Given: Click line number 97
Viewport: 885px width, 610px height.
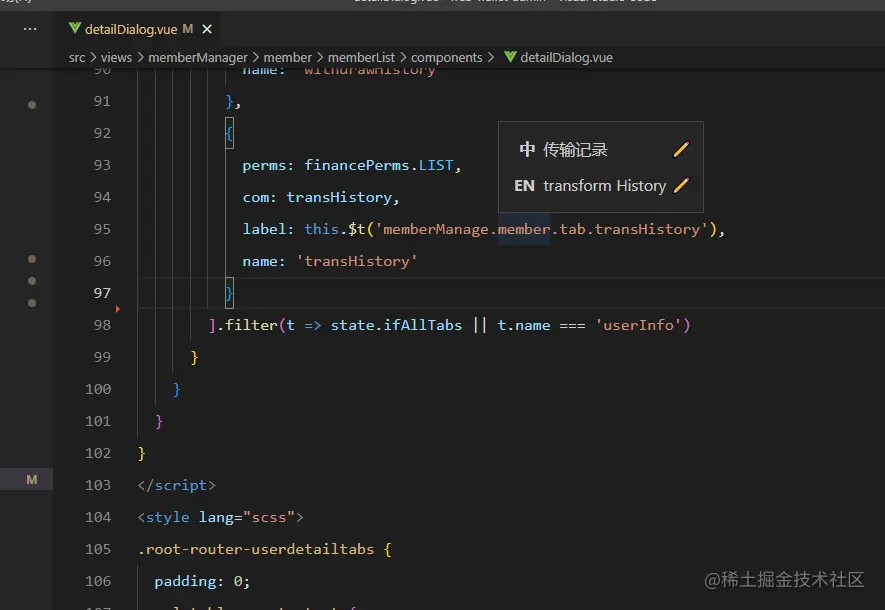Looking at the screenshot, I should click(x=102, y=293).
